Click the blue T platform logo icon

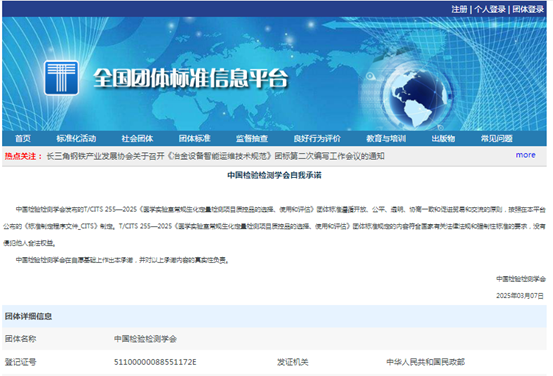[61, 78]
